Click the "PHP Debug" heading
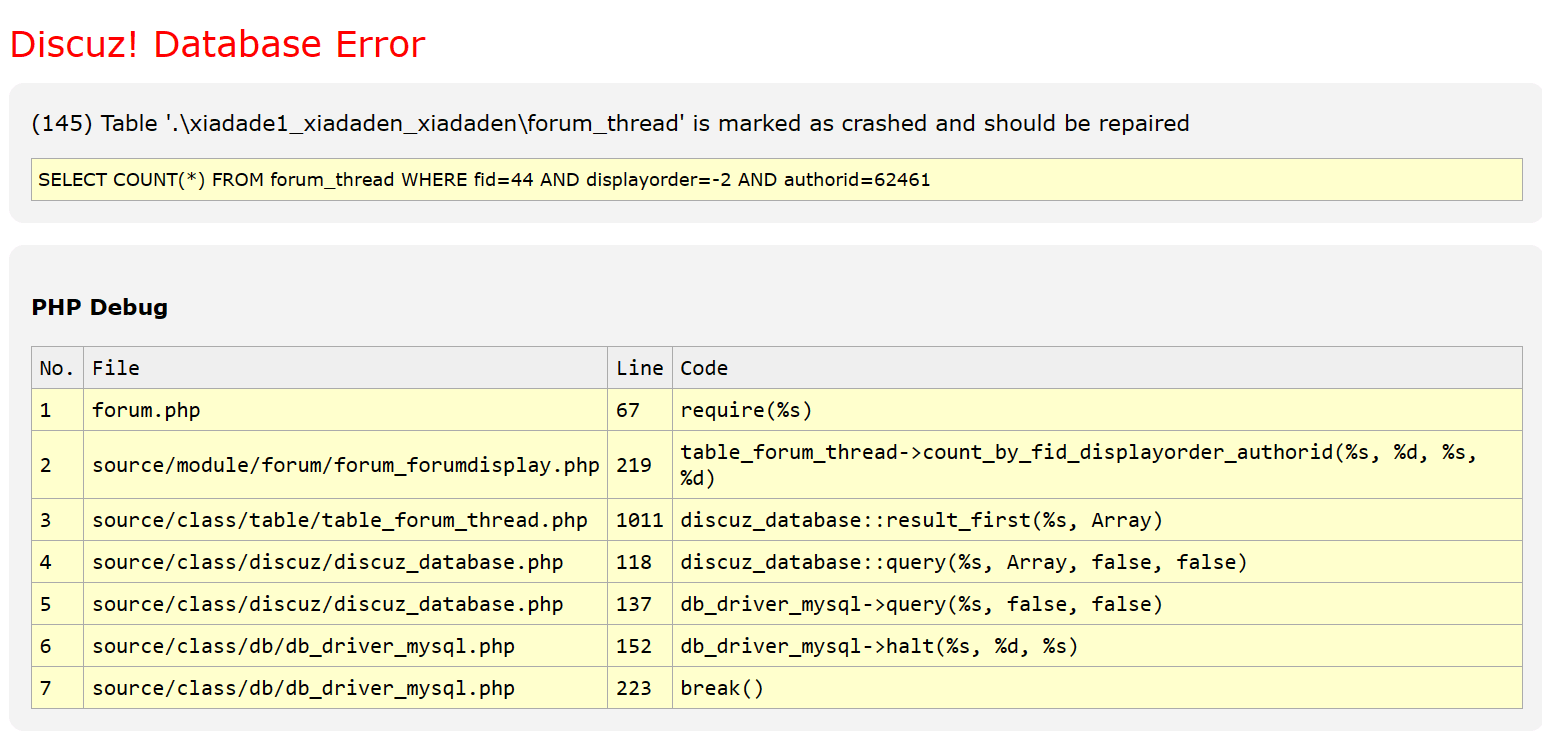This screenshot has height=738, width=1542. click(100, 307)
